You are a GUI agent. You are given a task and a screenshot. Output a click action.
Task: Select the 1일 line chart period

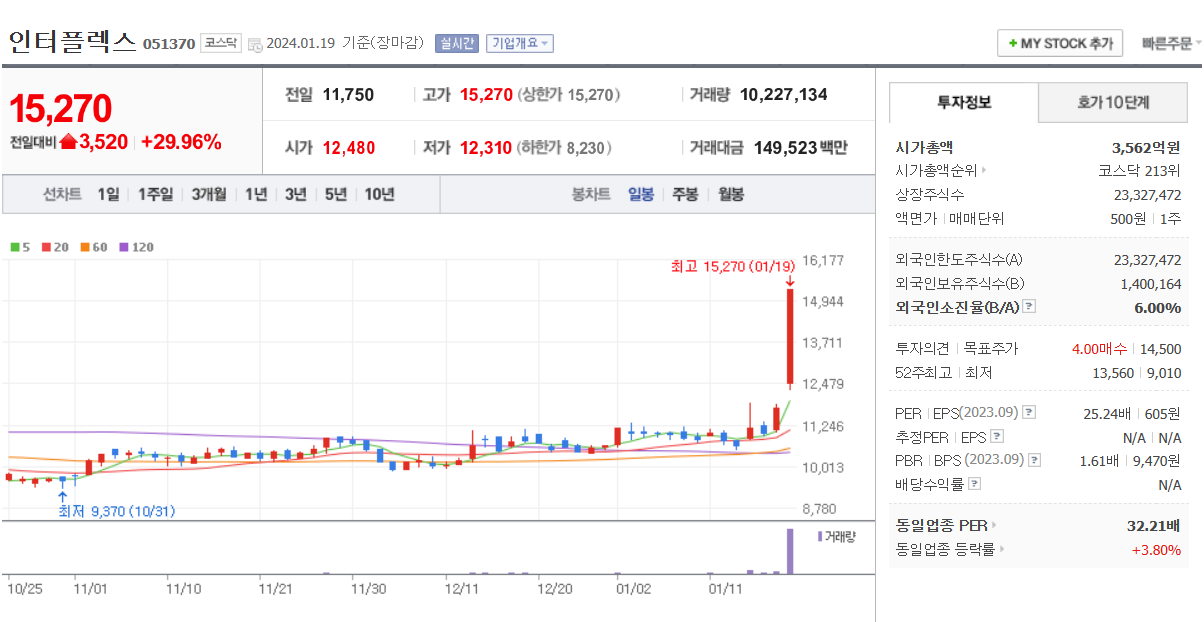coord(108,195)
